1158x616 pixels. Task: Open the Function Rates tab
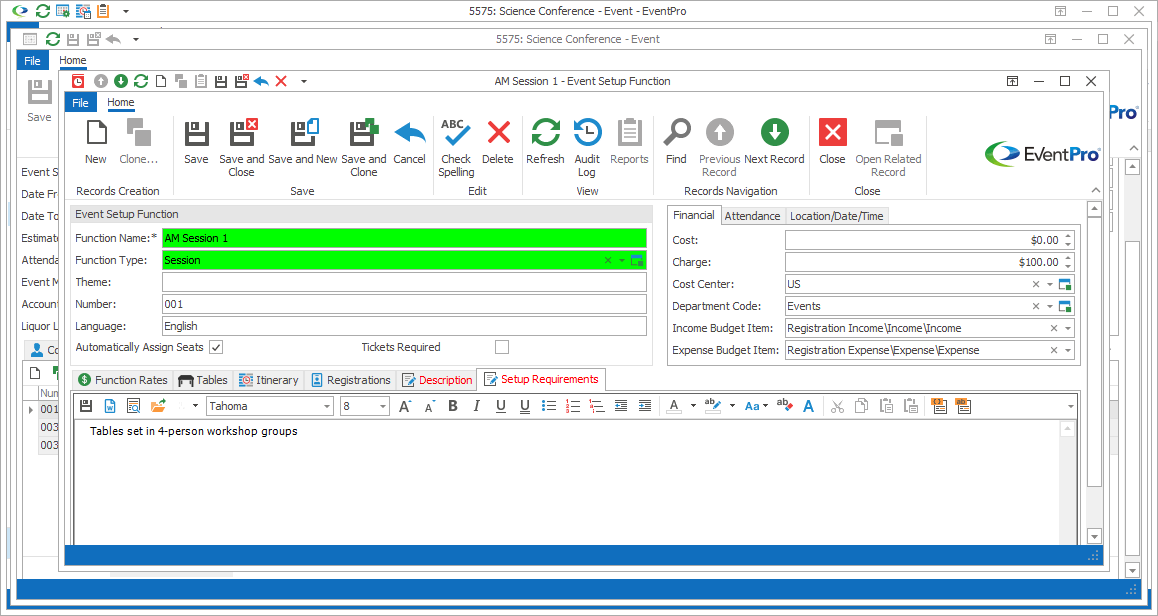coord(123,380)
